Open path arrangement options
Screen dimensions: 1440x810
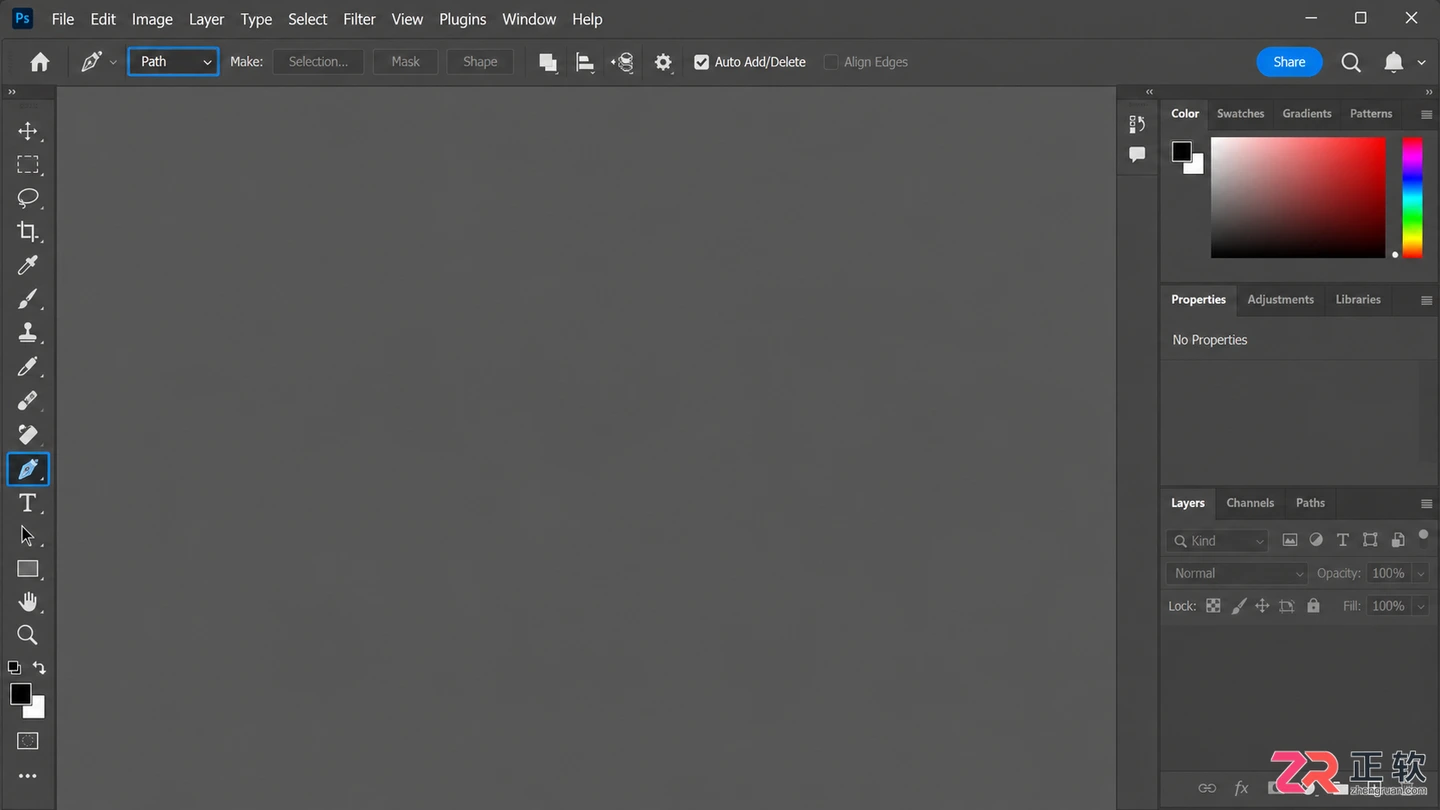point(622,62)
